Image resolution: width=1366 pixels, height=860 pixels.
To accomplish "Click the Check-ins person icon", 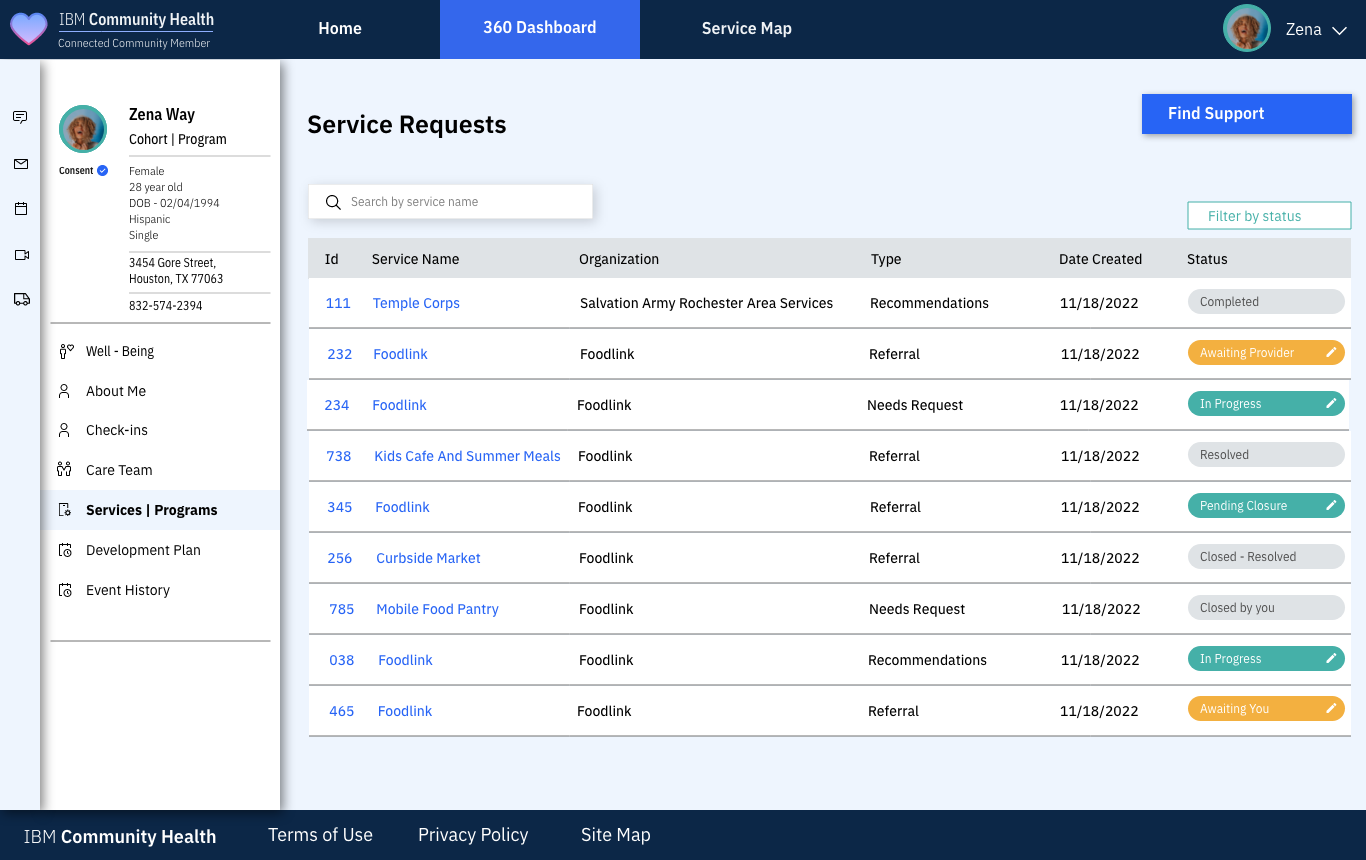I will pos(64,430).
